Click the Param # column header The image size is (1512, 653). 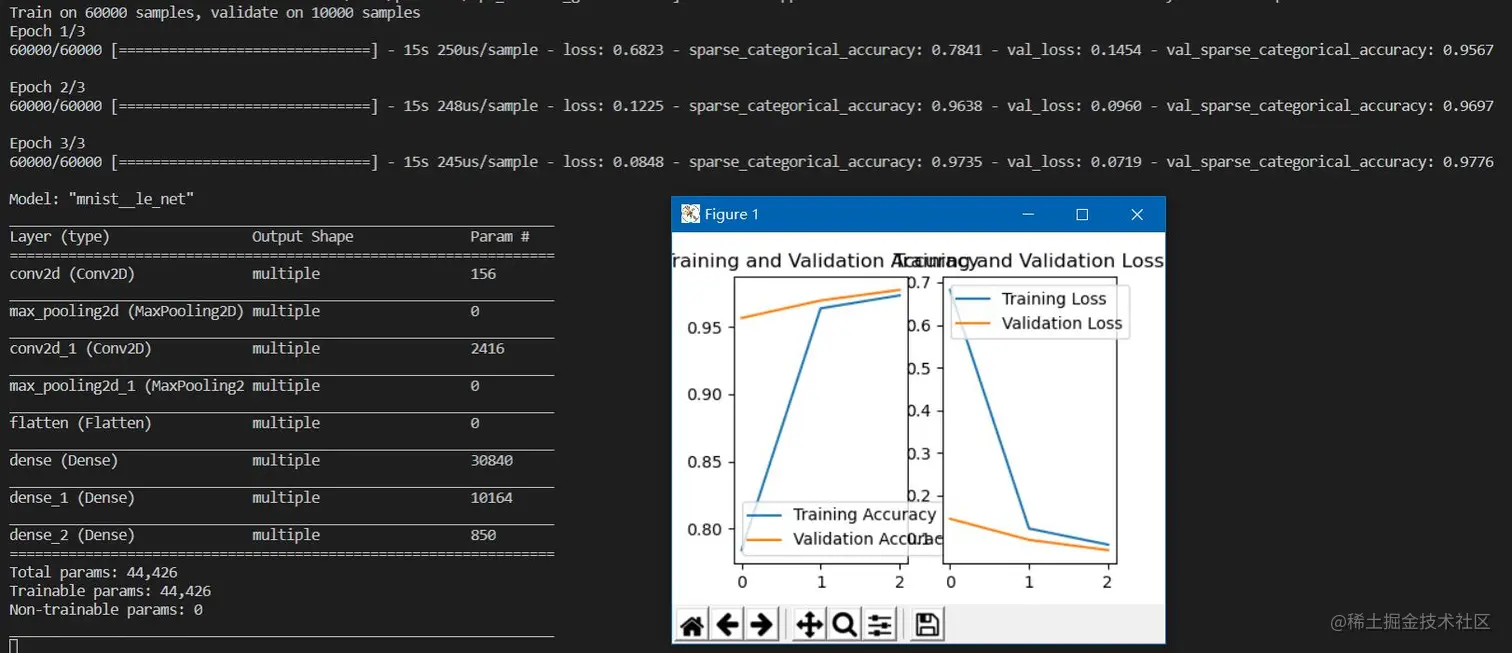[x=500, y=237]
